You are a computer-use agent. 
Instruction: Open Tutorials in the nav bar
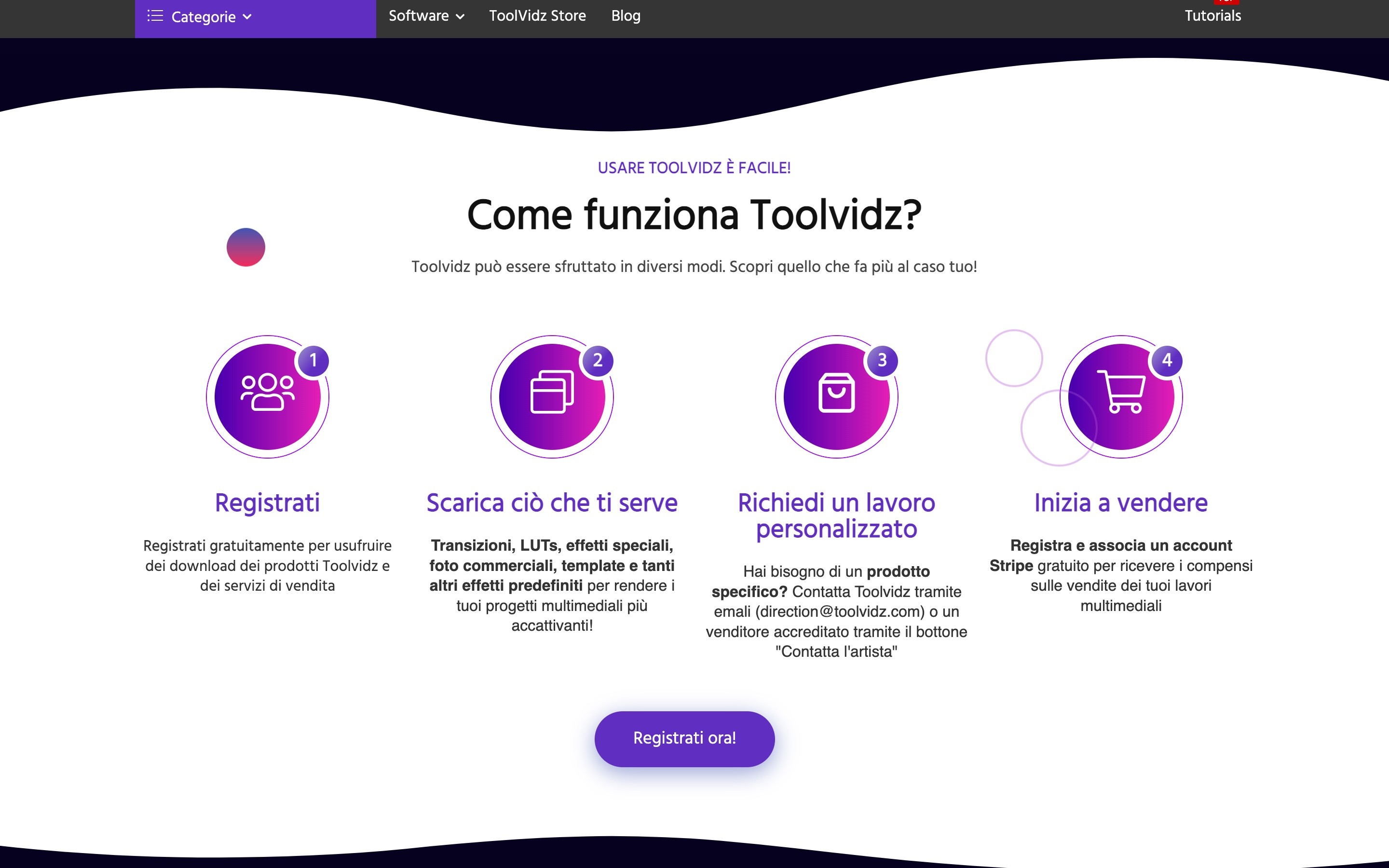[1213, 16]
